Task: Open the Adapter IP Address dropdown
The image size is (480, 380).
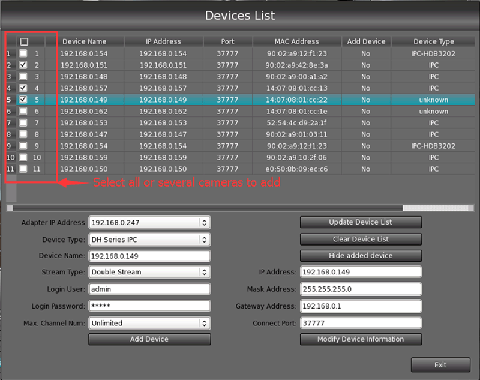Action: (x=149, y=222)
